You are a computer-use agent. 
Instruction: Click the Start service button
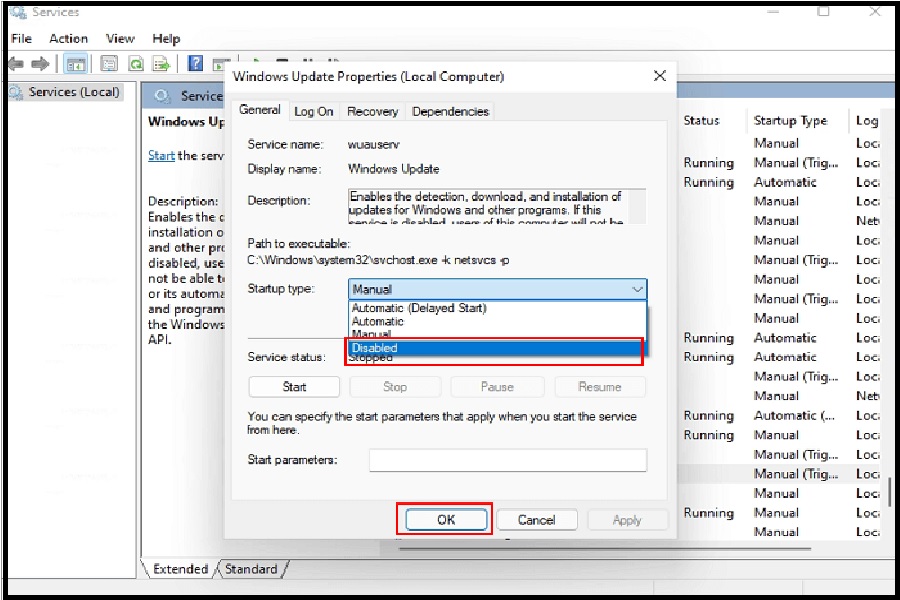pos(294,387)
